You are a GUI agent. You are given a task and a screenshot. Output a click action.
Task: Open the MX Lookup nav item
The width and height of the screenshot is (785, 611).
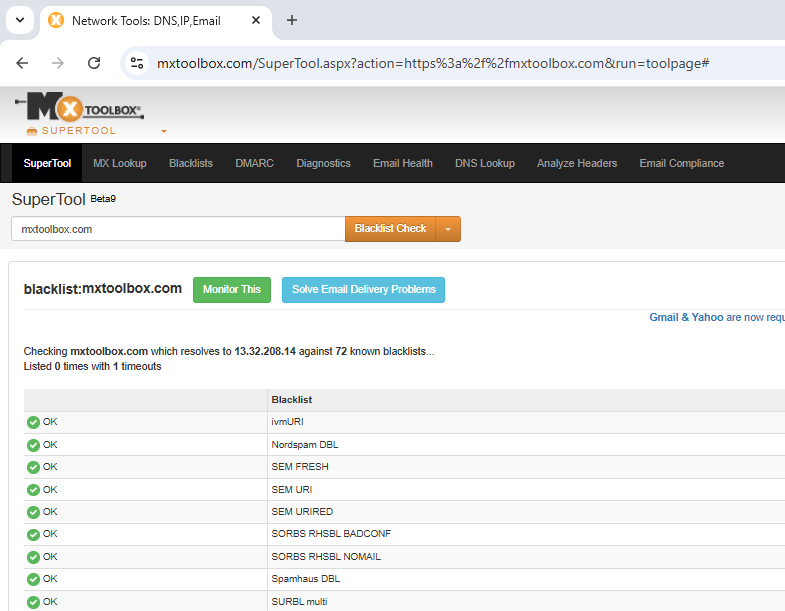(x=120, y=163)
